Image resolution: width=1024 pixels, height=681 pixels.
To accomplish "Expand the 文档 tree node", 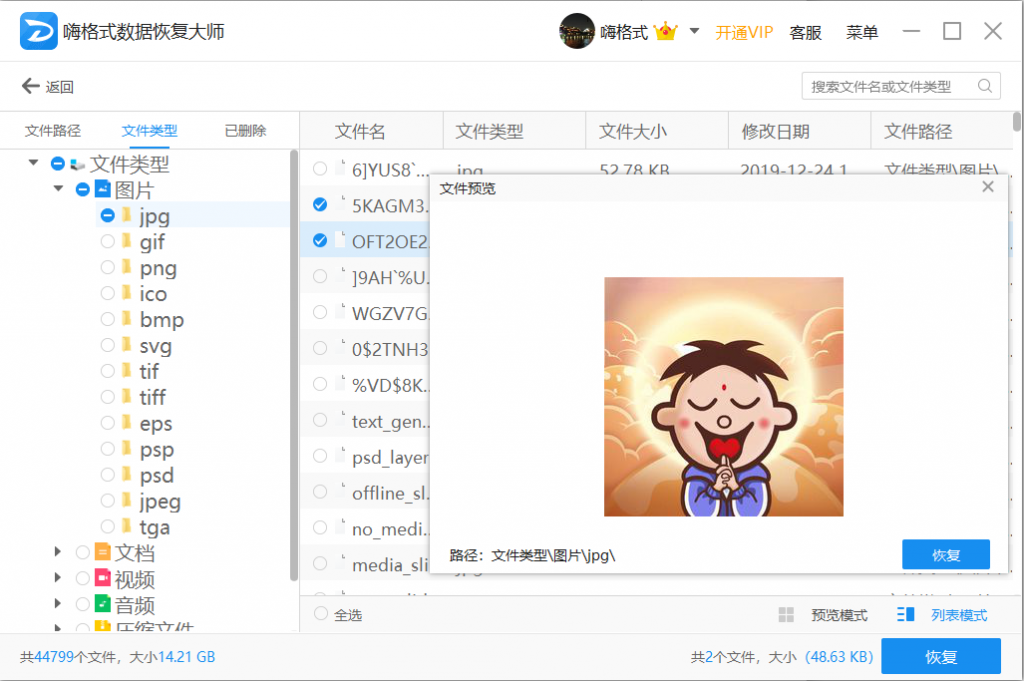I will tap(58, 552).
